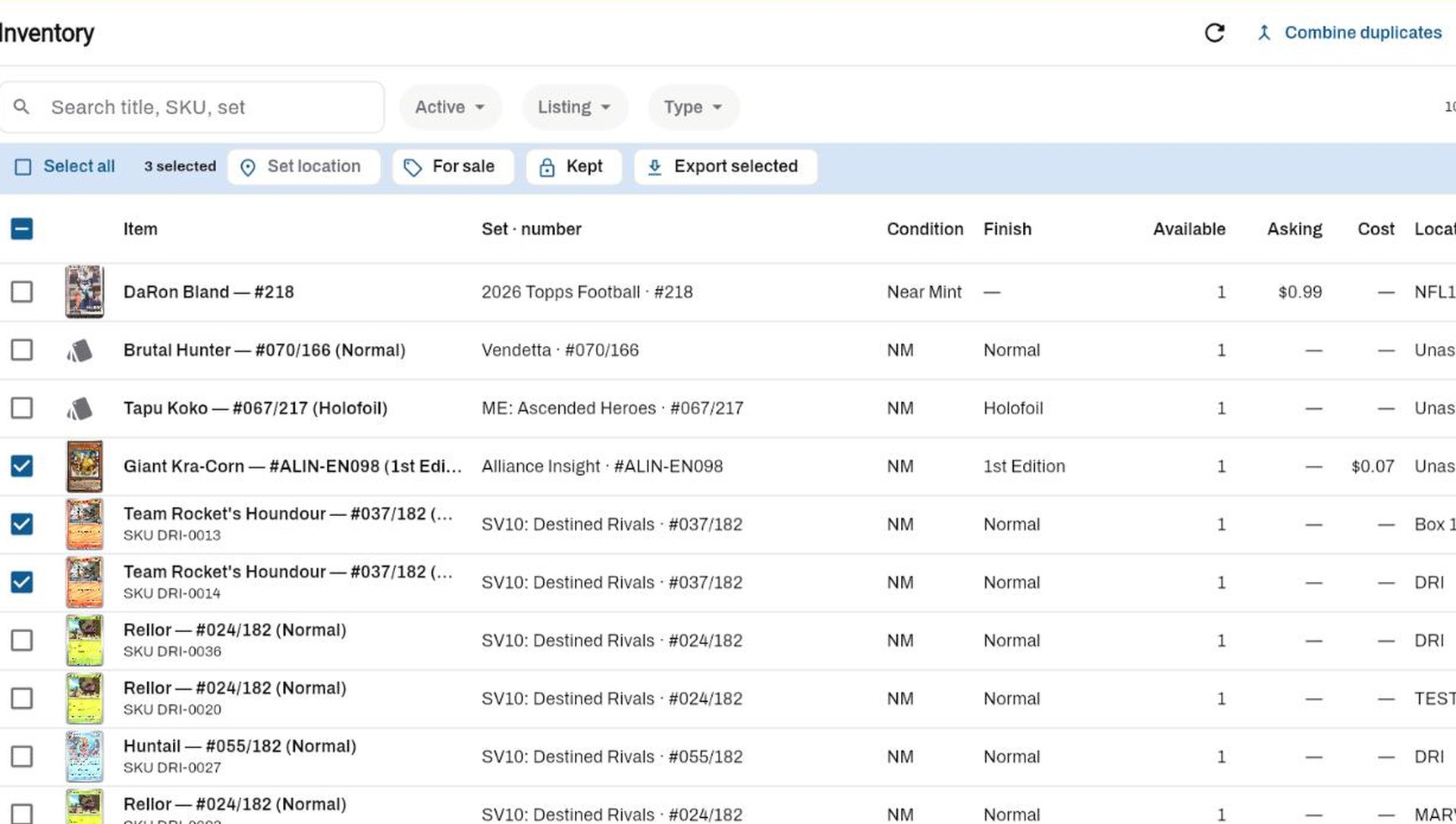The height and width of the screenshot is (824, 1456).
Task: Open Huntail SKU DRI-0027 thumbnail
Action: click(84, 756)
